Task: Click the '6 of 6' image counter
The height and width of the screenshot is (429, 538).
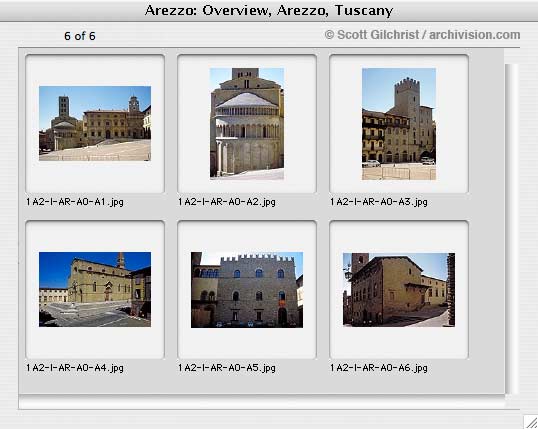Action: coord(80,36)
